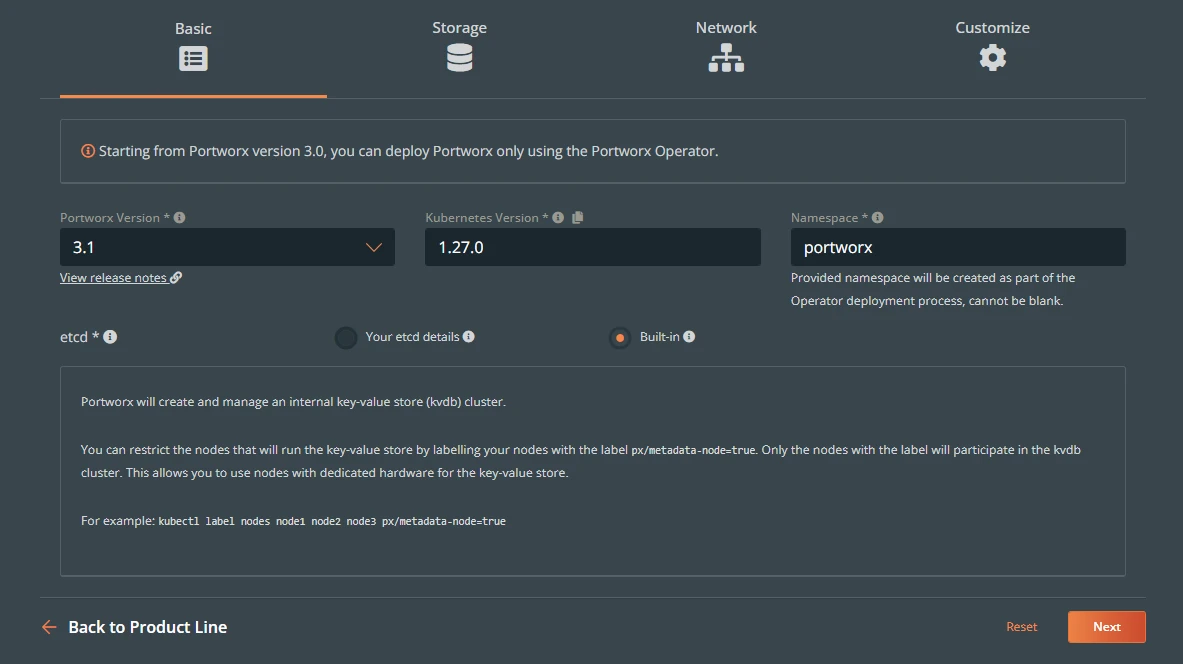Select the Your etcd details radio button

click(346, 337)
